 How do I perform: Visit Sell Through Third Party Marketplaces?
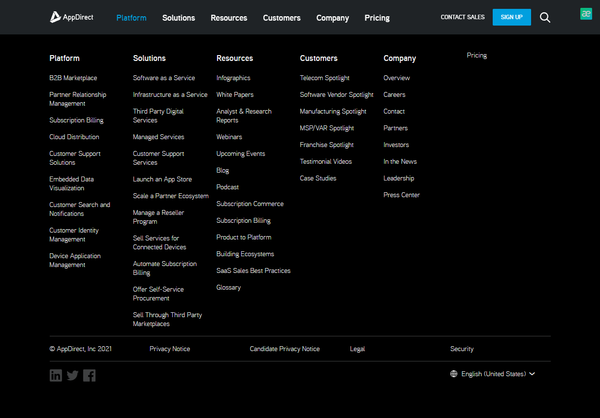167,319
